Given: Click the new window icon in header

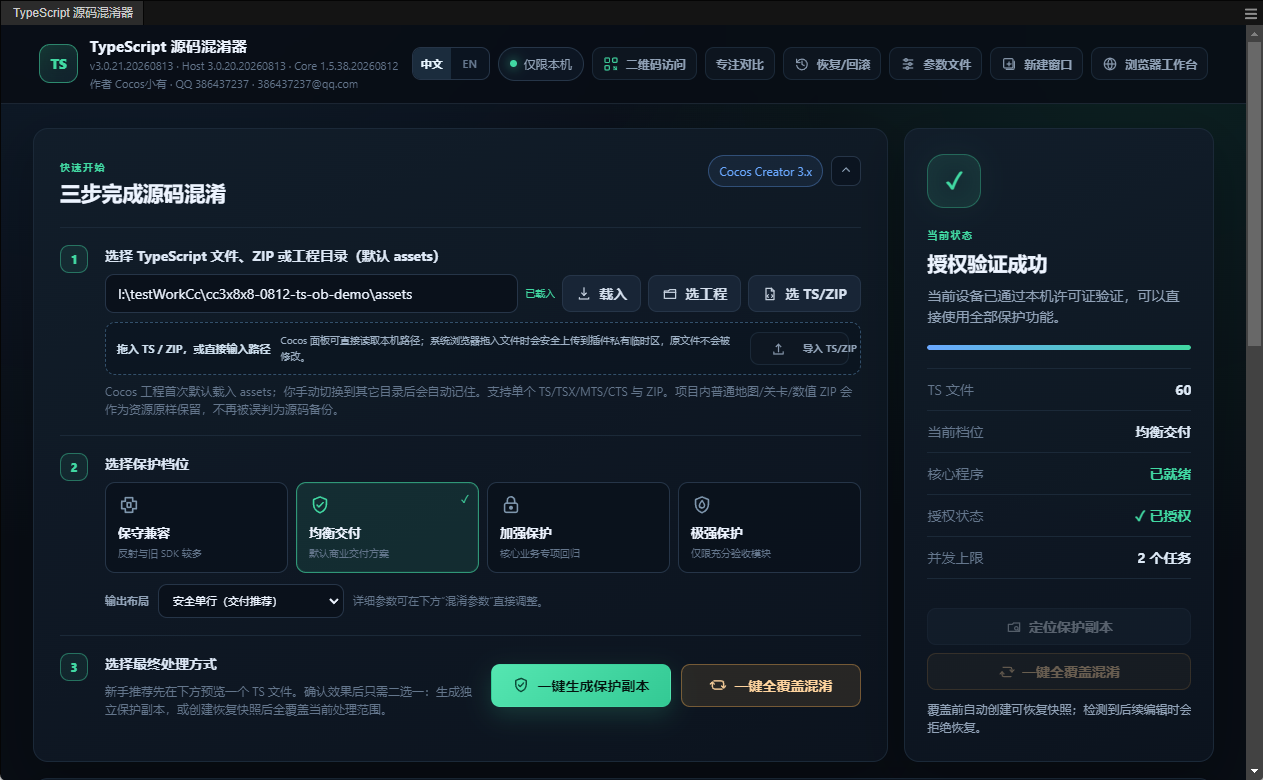Looking at the screenshot, I should click(x=1009, y=64).
